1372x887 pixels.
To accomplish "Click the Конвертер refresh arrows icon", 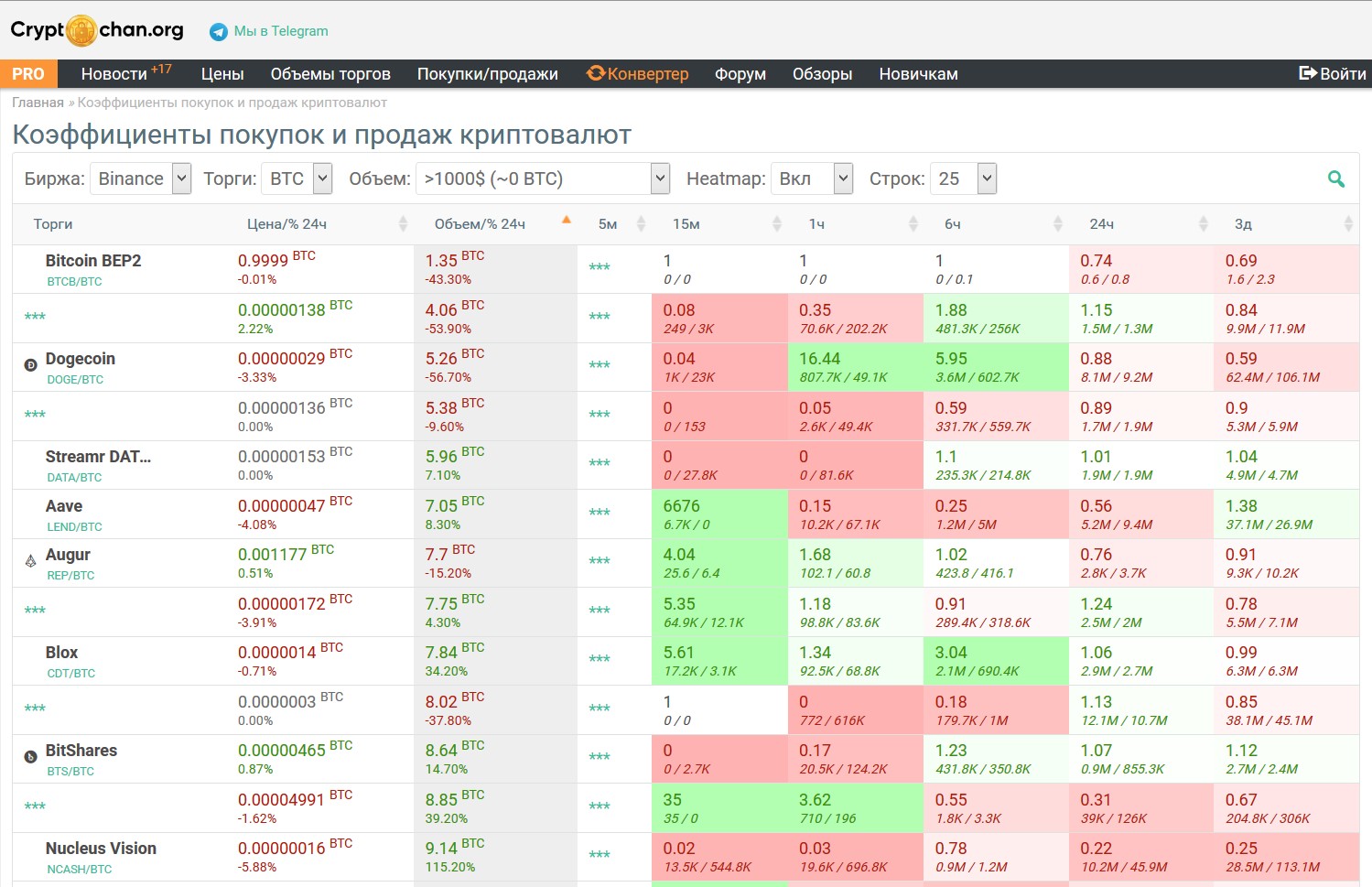I will (x=596, y=73).
